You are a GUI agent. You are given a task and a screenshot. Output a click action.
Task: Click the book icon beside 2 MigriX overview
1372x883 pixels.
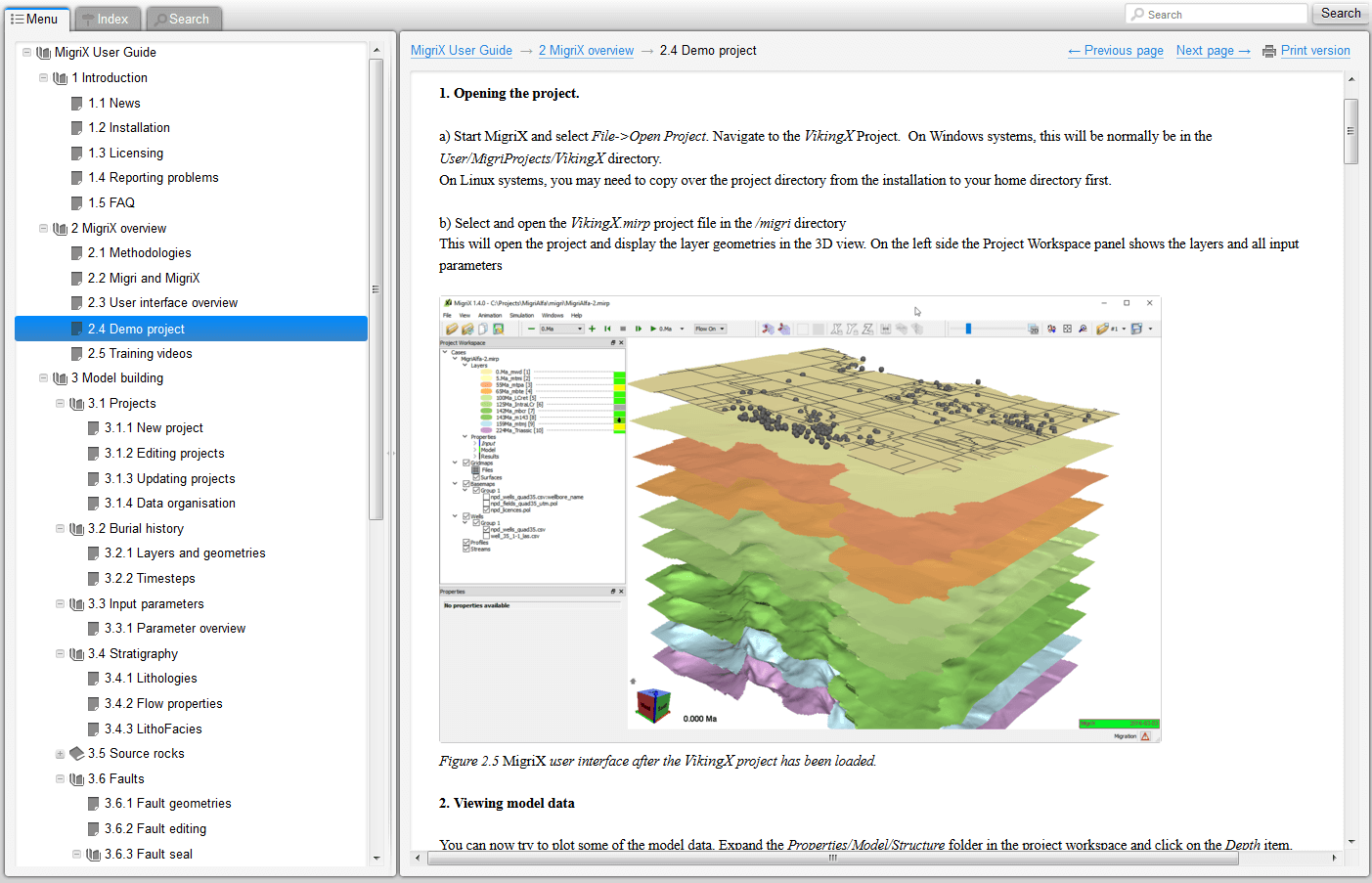60,229
